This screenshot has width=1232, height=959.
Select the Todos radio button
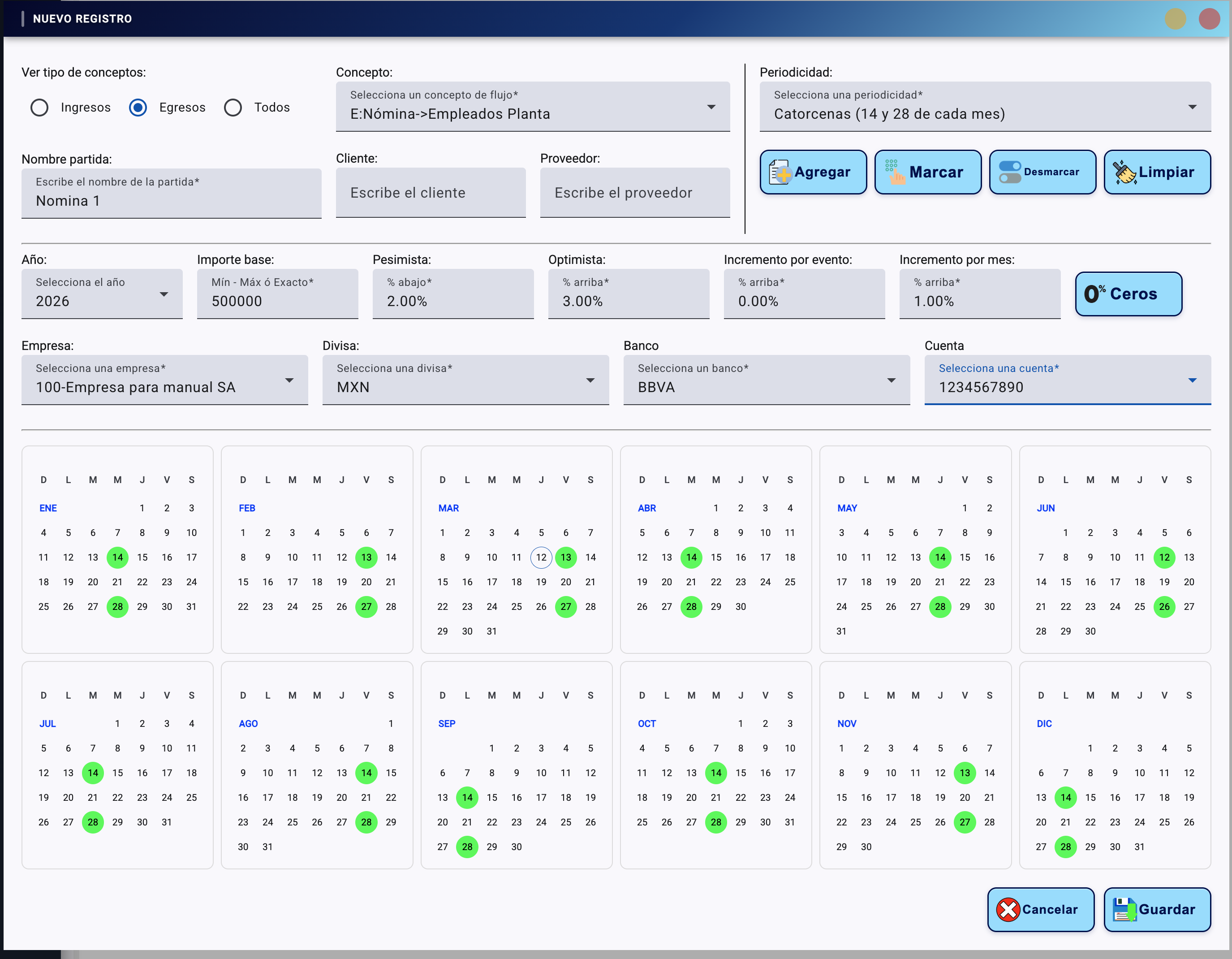(x=233, y=107)
